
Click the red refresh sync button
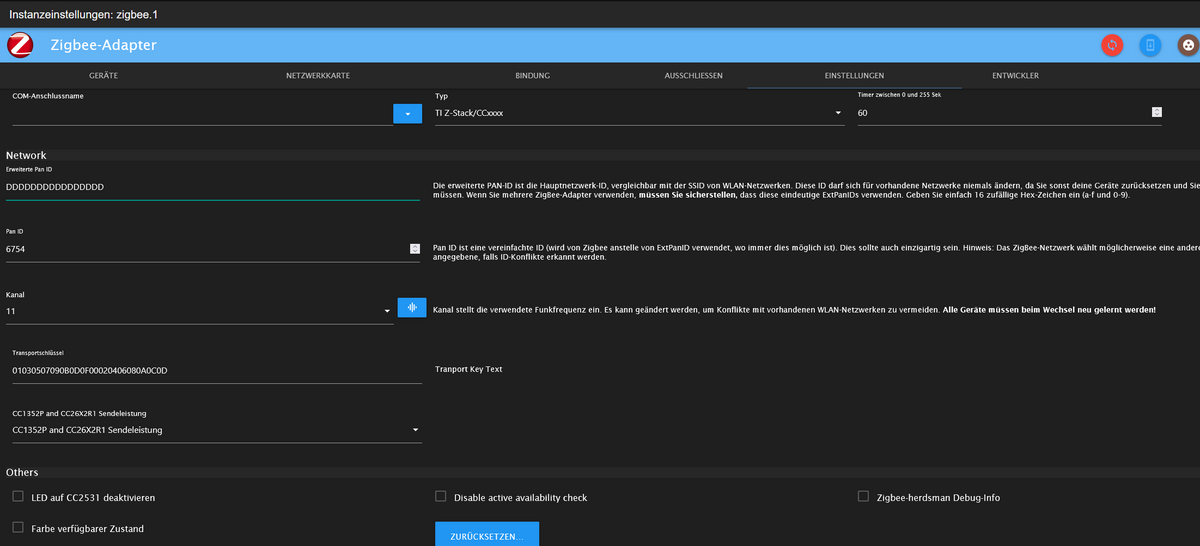pyautogui.click(x=1112, y=45)
